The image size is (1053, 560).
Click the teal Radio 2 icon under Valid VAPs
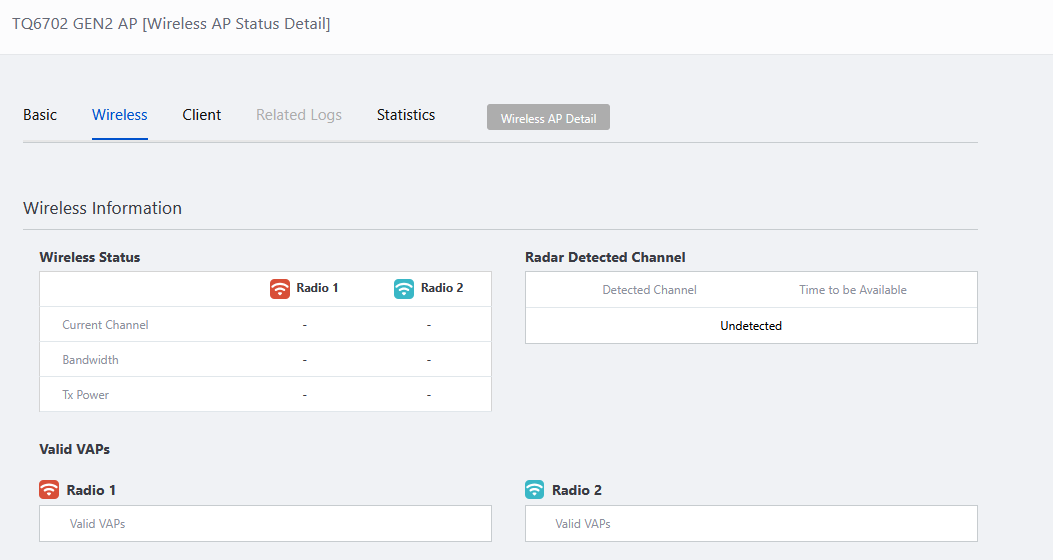(535, 490)
